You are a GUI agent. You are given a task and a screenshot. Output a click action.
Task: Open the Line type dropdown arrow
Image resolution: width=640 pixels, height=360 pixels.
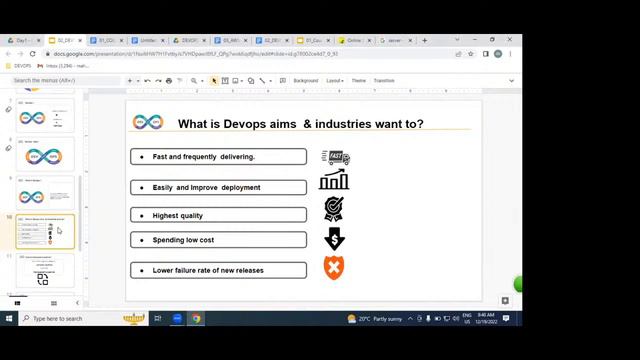click(x=270, y=81)
